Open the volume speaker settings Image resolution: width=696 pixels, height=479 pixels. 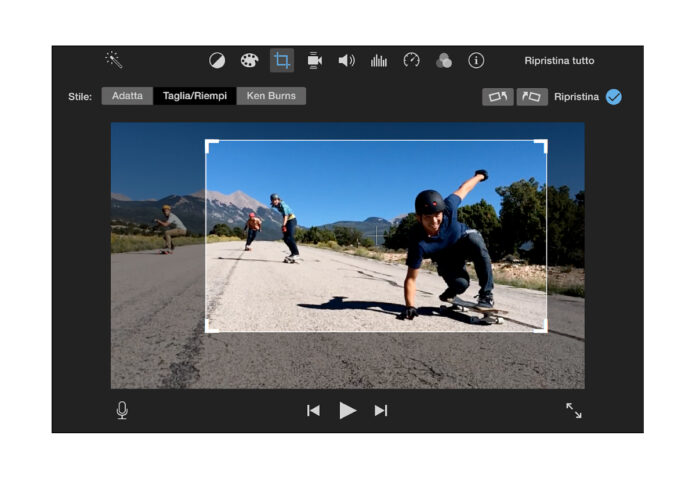(x=346, y=60)
